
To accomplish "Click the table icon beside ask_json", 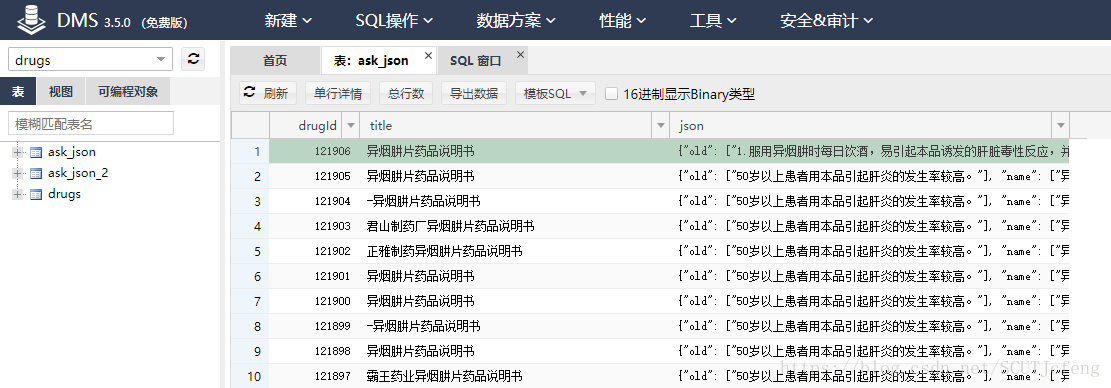I will point(36,152).
